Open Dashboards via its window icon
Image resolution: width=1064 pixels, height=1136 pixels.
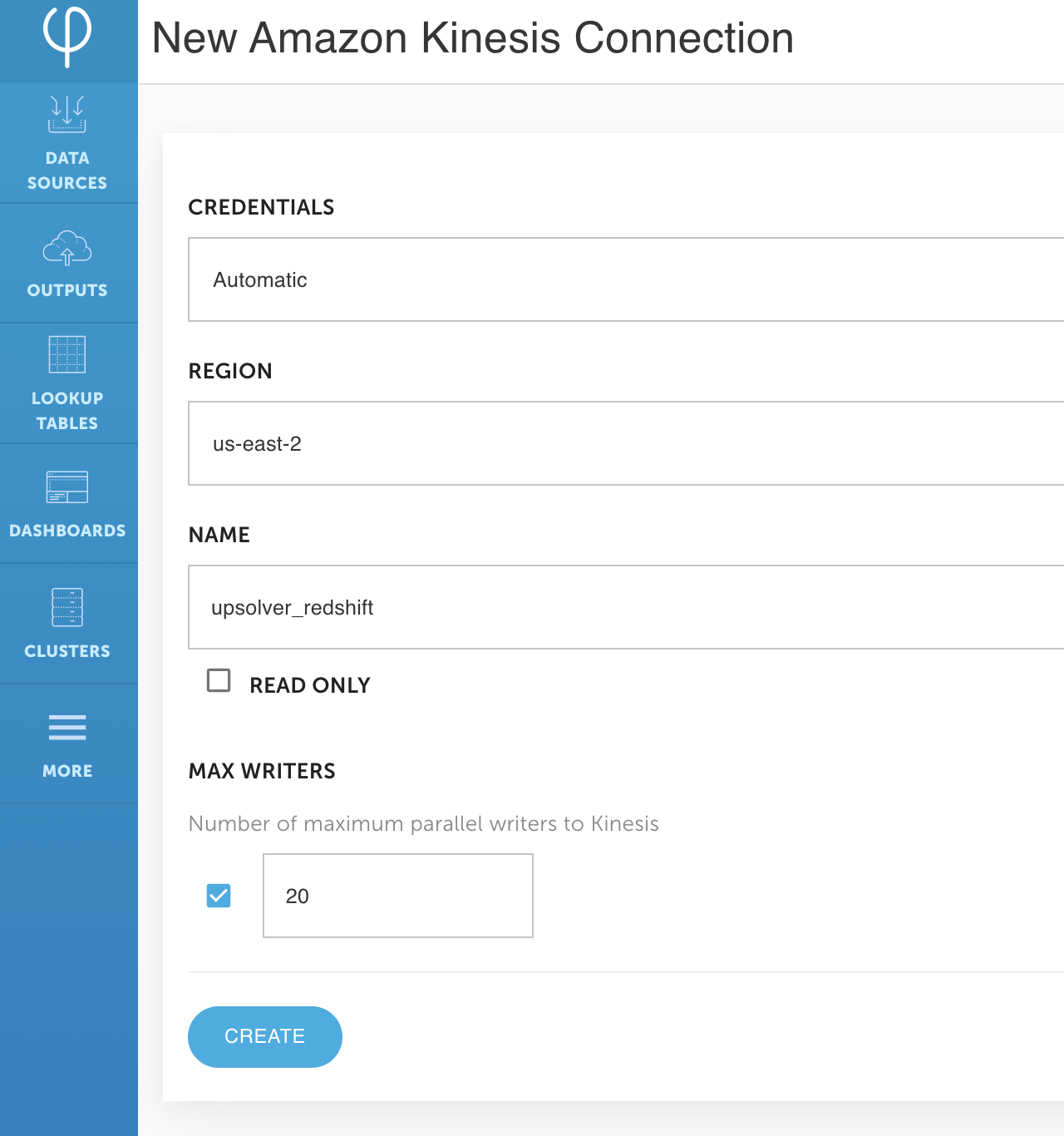click(x=67, y=487)
